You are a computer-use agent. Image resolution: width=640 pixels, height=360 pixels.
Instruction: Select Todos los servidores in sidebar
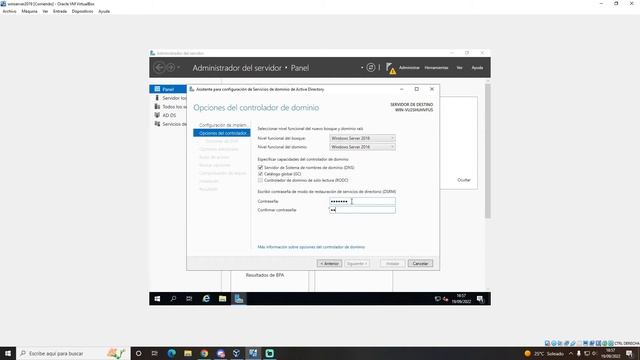tap(170, 107)
